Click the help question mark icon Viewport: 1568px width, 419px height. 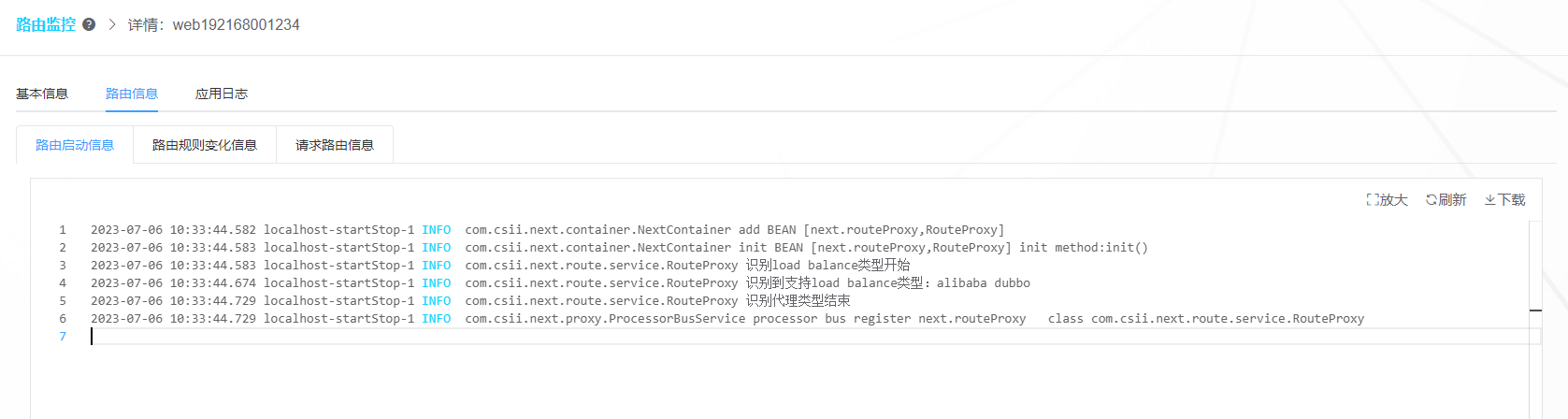(x=89, y=24)
